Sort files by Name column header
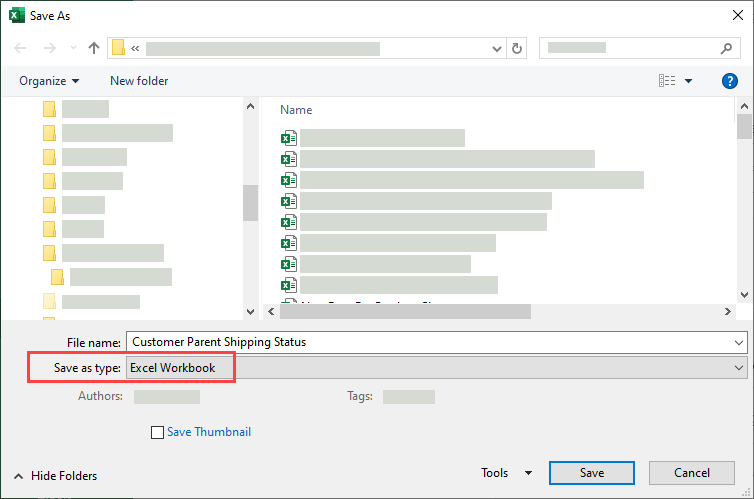This screenshot has height=499, width=754. 296,110
